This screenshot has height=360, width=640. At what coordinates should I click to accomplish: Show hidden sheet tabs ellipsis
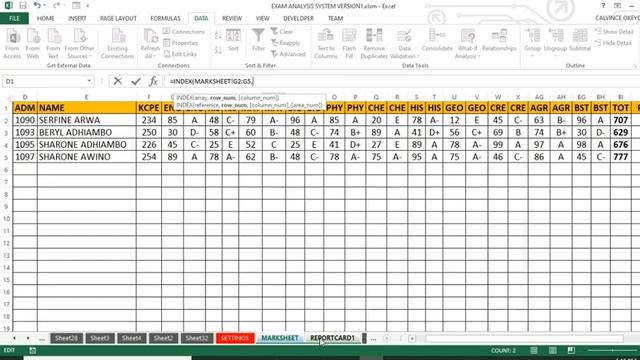[373, 338]
